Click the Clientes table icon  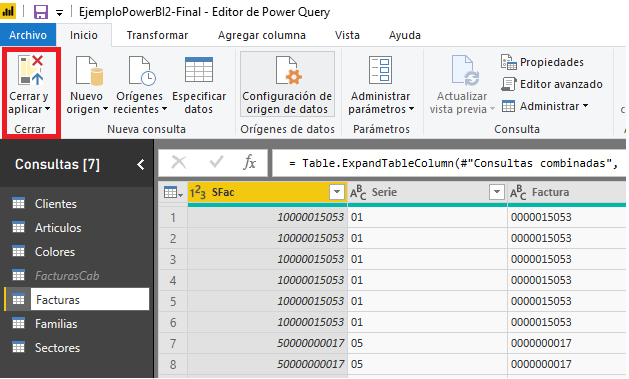click(18, 203)
